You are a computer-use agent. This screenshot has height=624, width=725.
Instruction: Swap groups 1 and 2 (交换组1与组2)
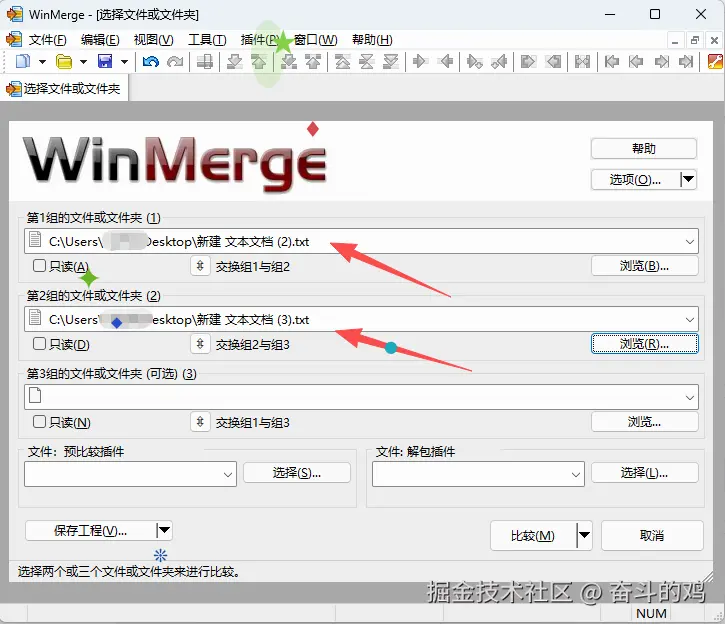point(200,266)
